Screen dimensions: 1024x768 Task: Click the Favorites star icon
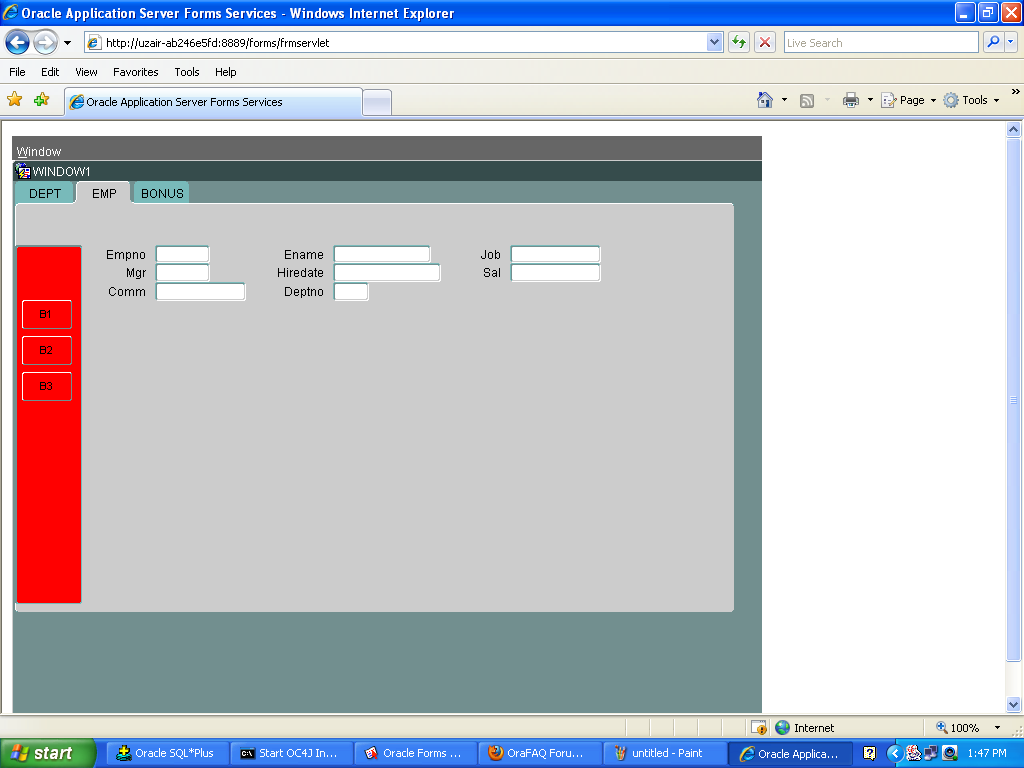[15, 100]
